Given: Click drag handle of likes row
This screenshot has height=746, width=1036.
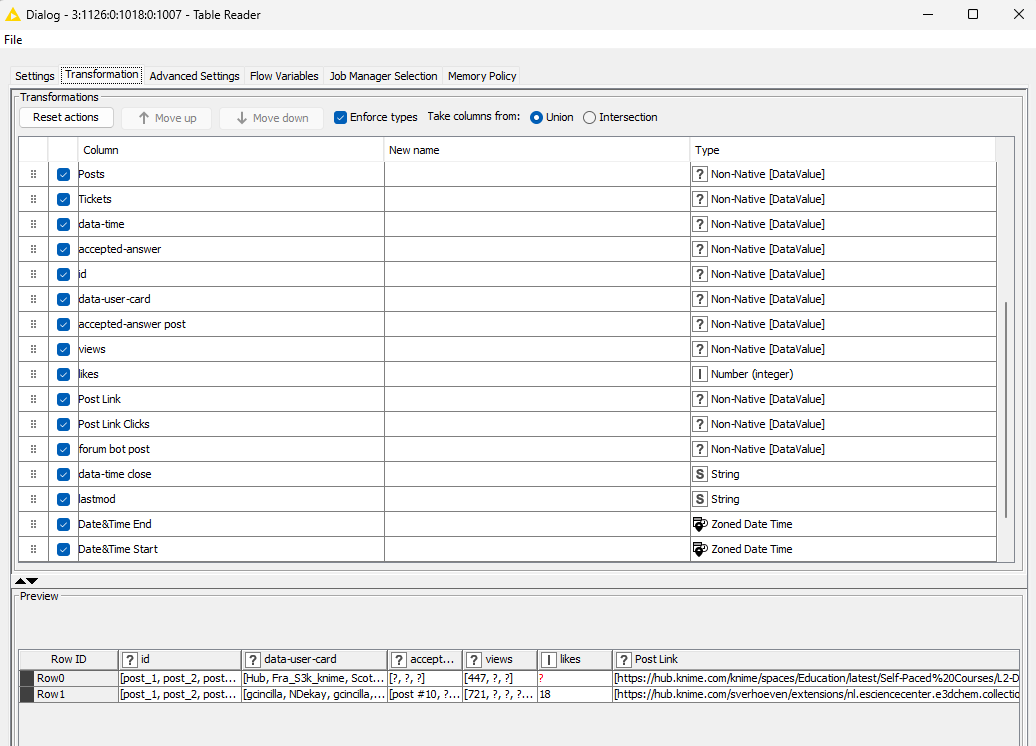Looking at the screenshot, I should pyautogui.click(x=33, y=374).
